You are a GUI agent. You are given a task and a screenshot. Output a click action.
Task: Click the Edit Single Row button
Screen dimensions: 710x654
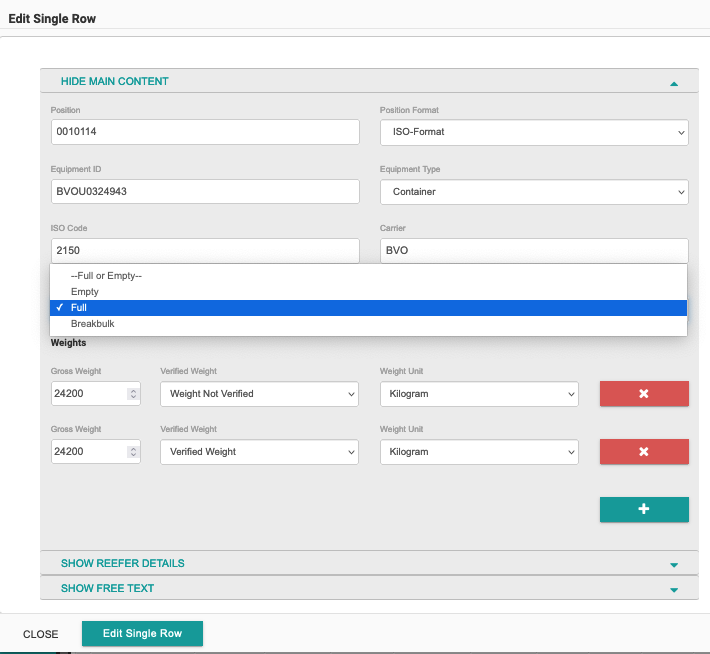click(x=142, y=634)
